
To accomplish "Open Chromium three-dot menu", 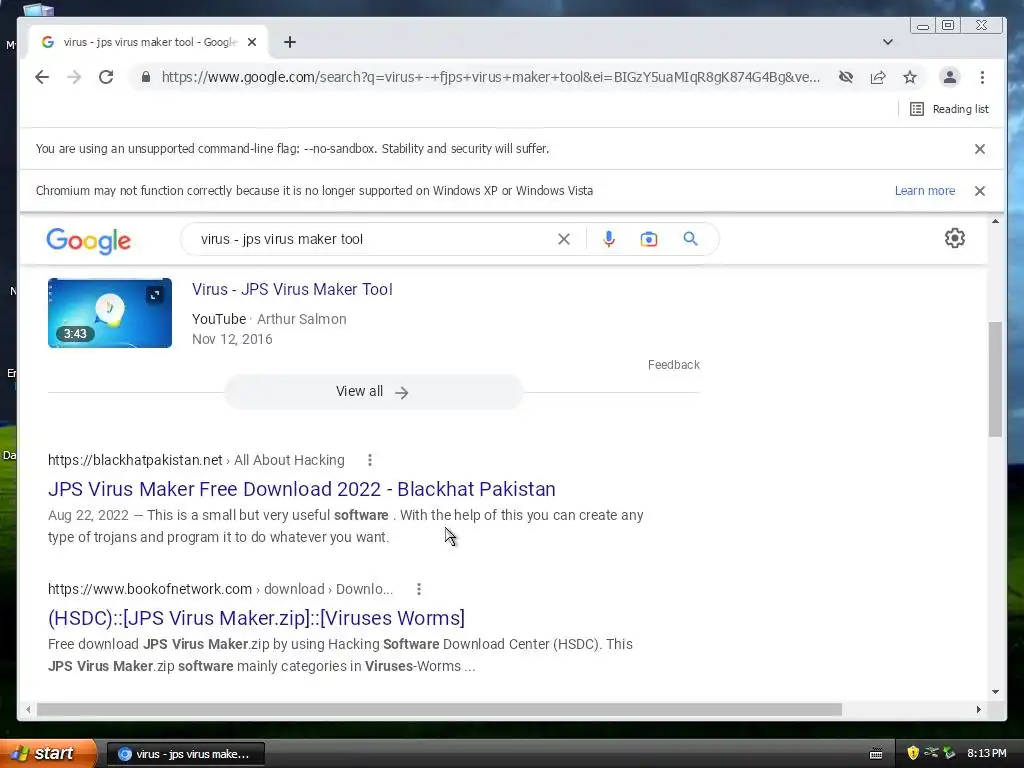I will pyautogui.click(x=982, y=77).
